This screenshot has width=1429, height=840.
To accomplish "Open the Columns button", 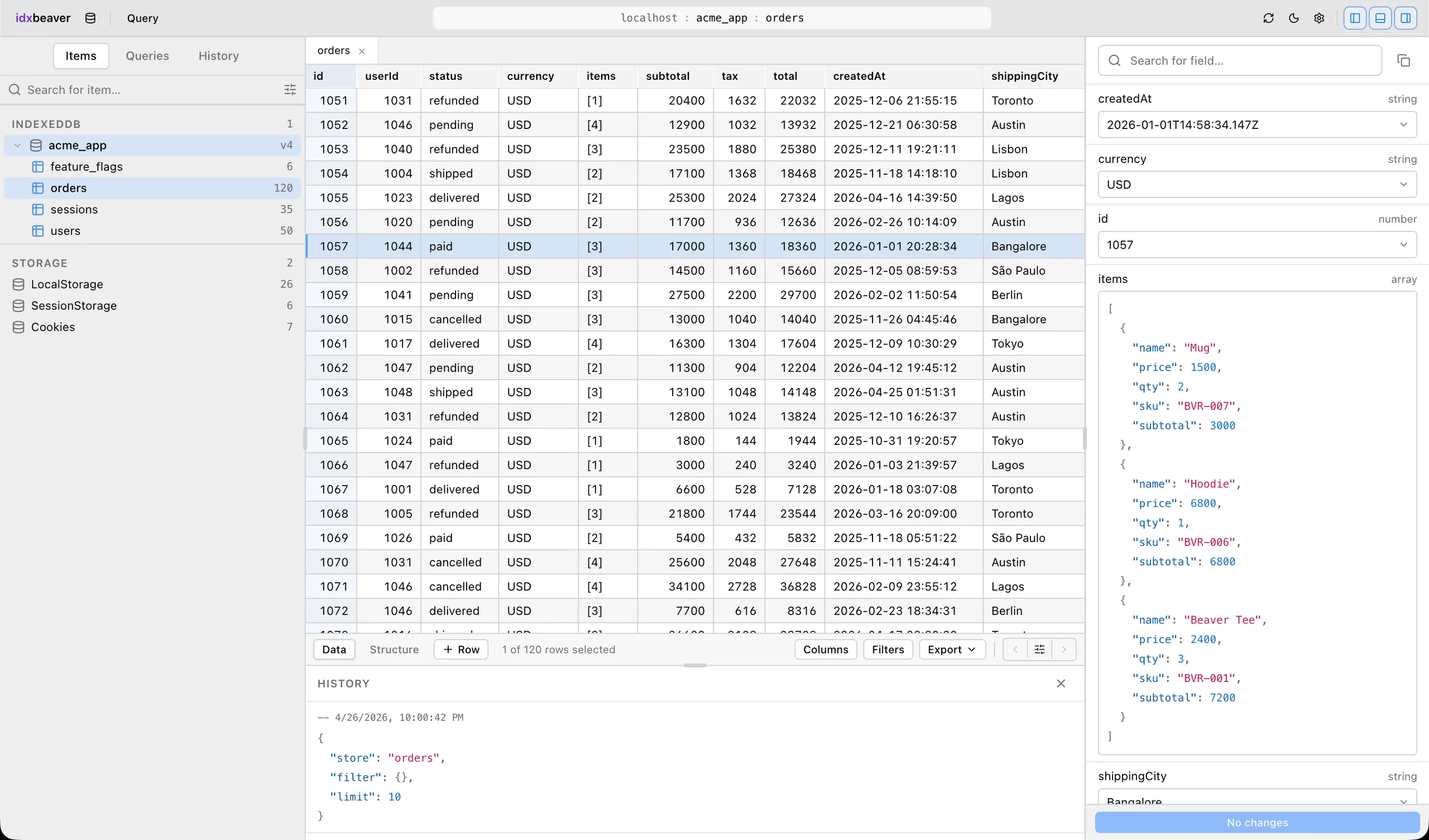I will click(x=826, y=650).
